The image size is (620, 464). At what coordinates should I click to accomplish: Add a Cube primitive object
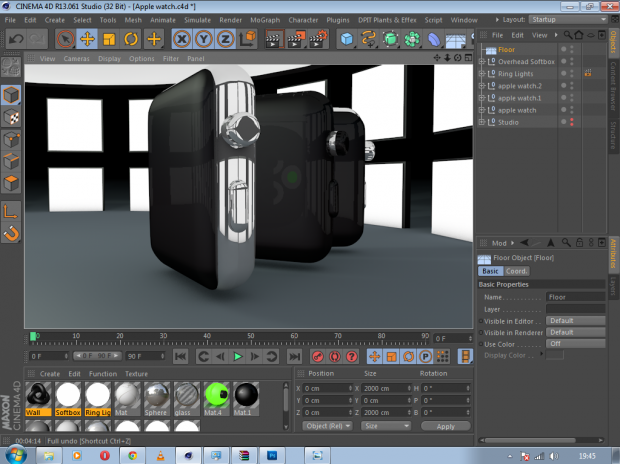point(347,39)
